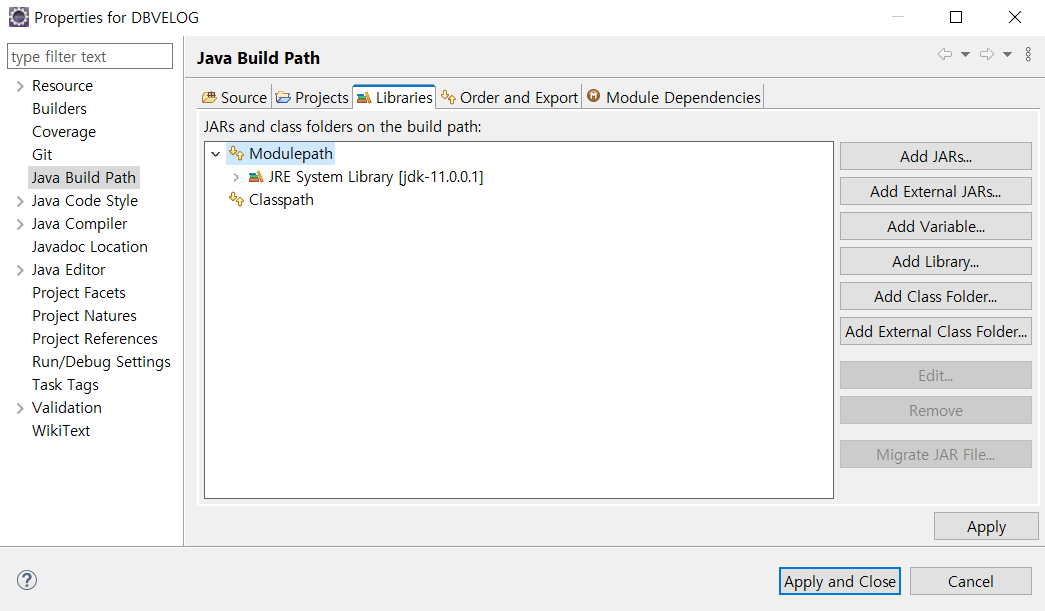Click Apply and Close
The image size is (1045, 611).
tap(839, 581)
